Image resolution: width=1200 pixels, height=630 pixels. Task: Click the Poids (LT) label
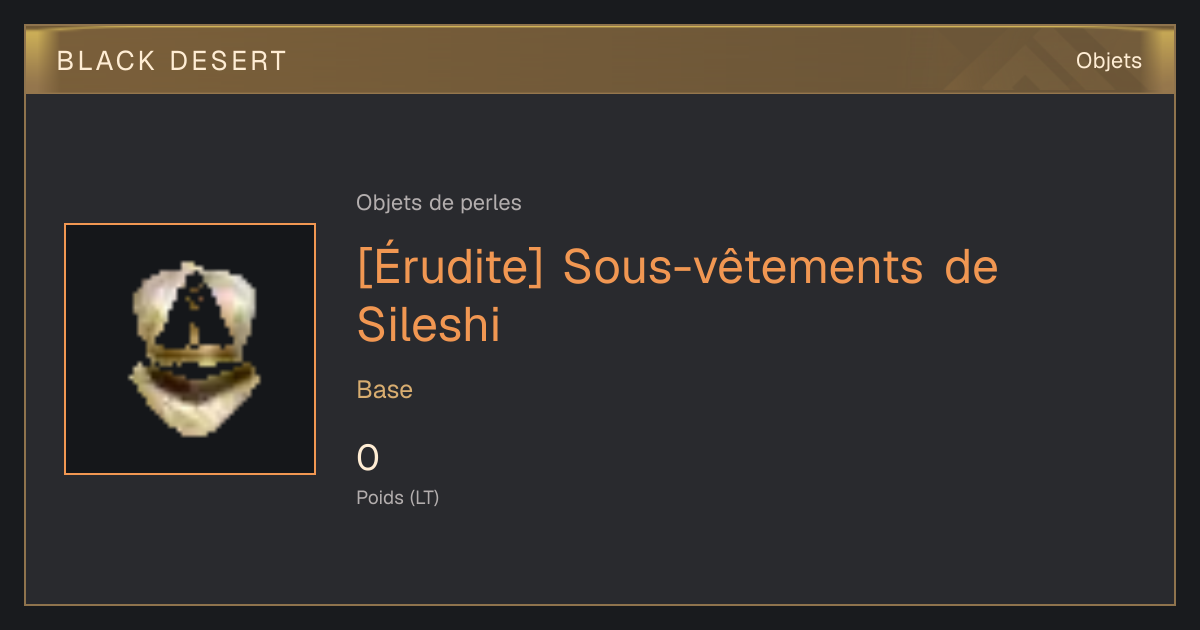click(398, 497)
